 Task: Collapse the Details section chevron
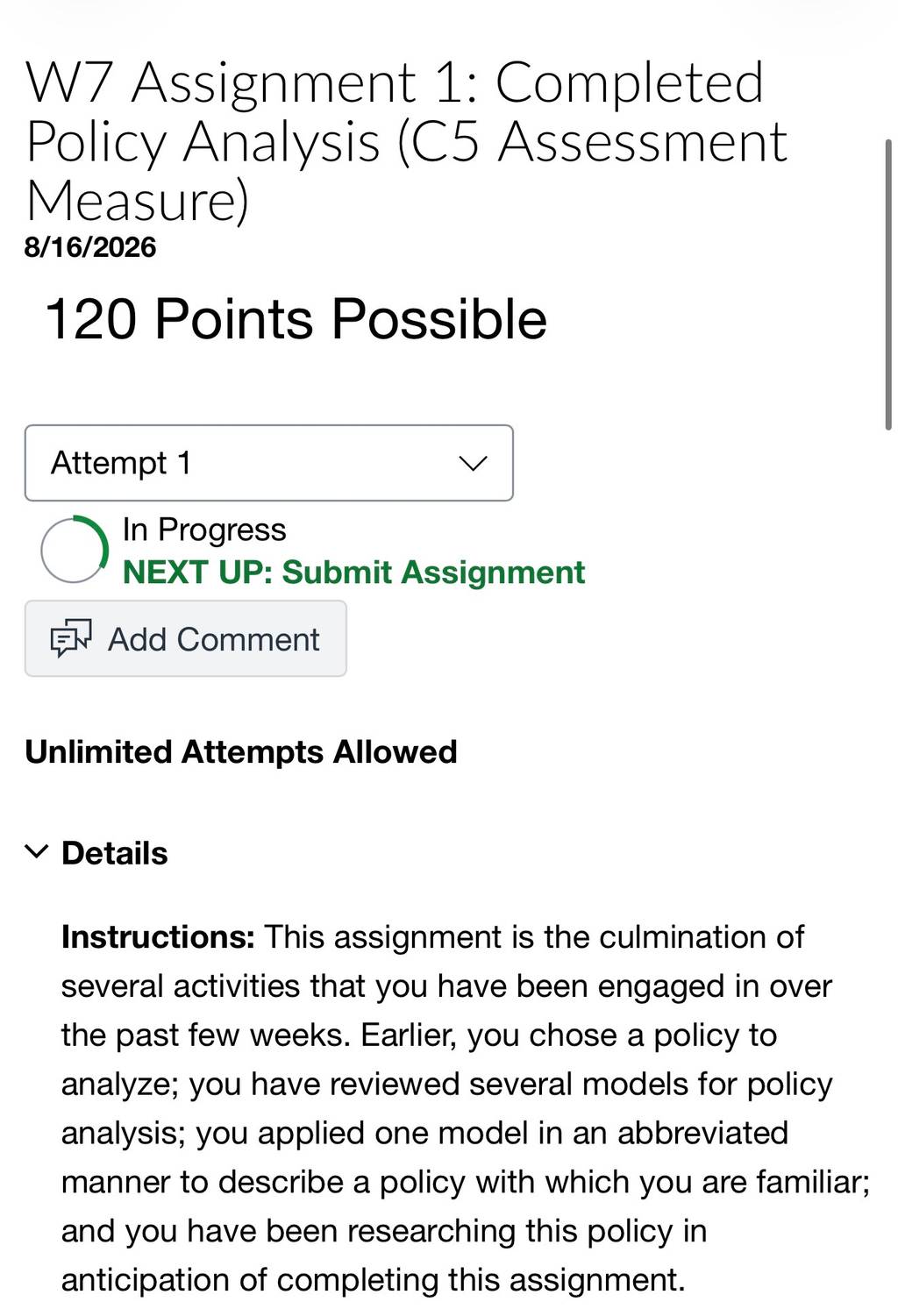36,852
